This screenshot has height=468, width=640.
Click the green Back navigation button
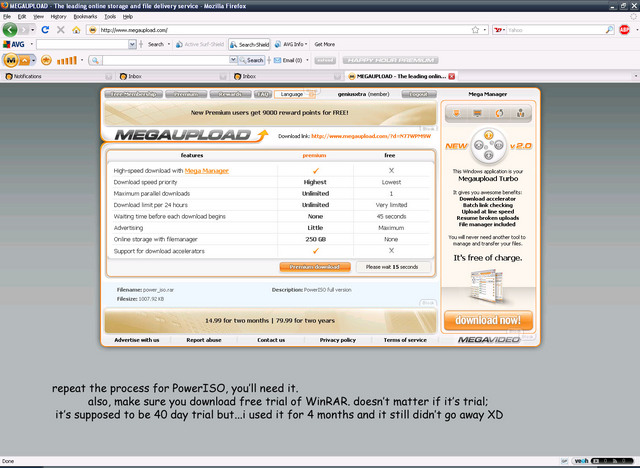[10, 30]
